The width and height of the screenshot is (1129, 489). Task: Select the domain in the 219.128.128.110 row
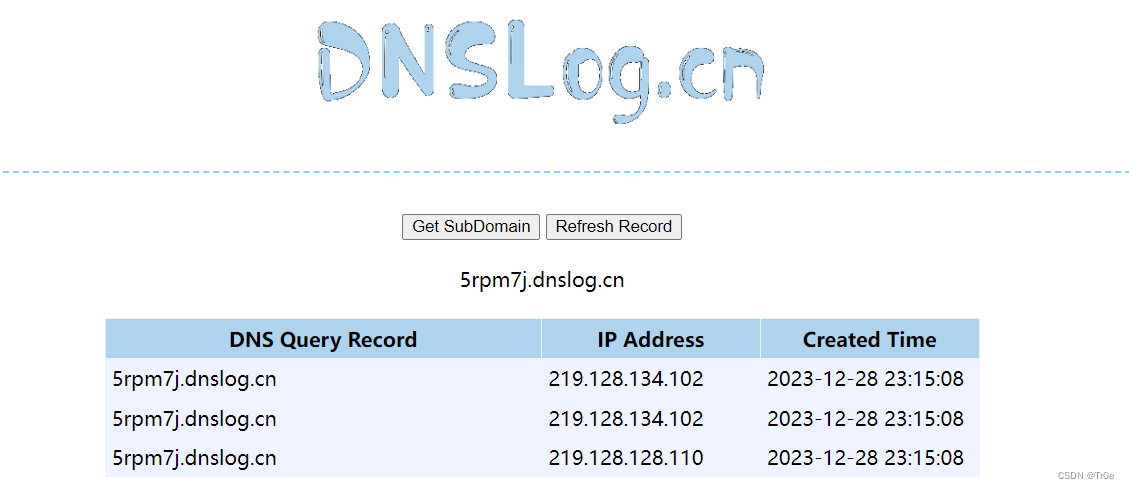coord(194,457)
